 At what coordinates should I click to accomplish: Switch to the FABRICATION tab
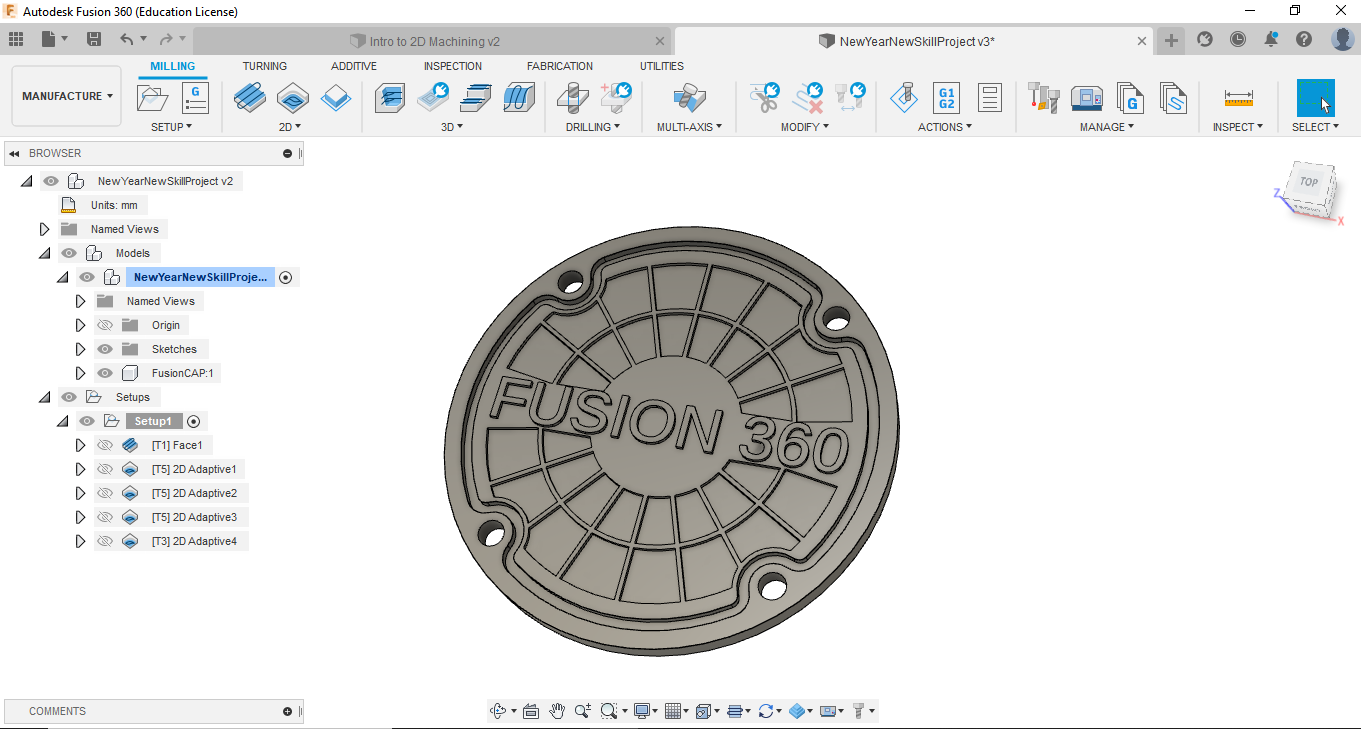pos(560,66)
